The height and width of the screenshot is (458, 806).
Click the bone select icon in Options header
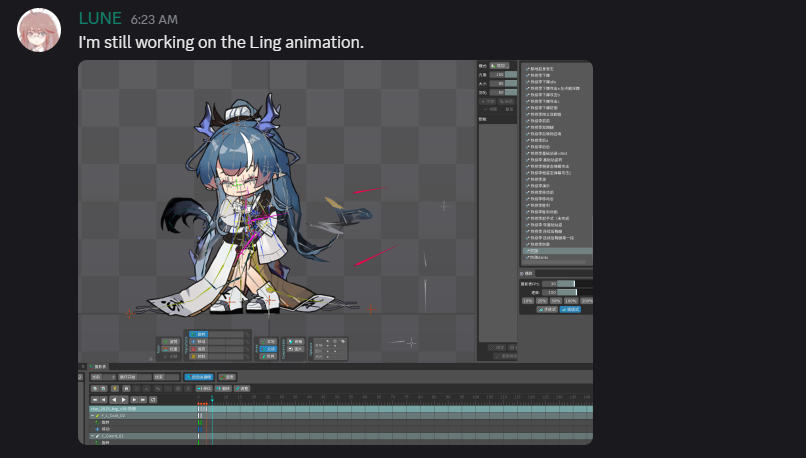point(327,341)
